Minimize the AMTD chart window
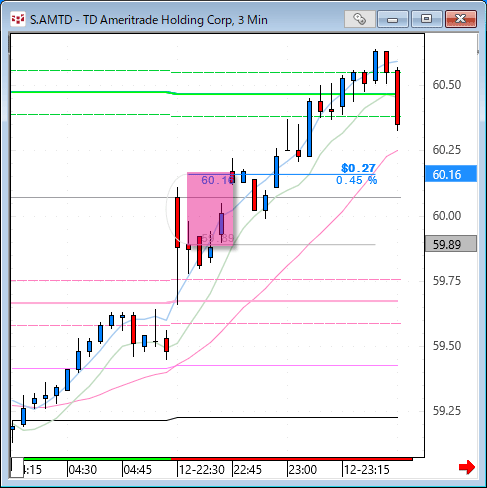Screen dimensions: 487x488 click(393, 19)
